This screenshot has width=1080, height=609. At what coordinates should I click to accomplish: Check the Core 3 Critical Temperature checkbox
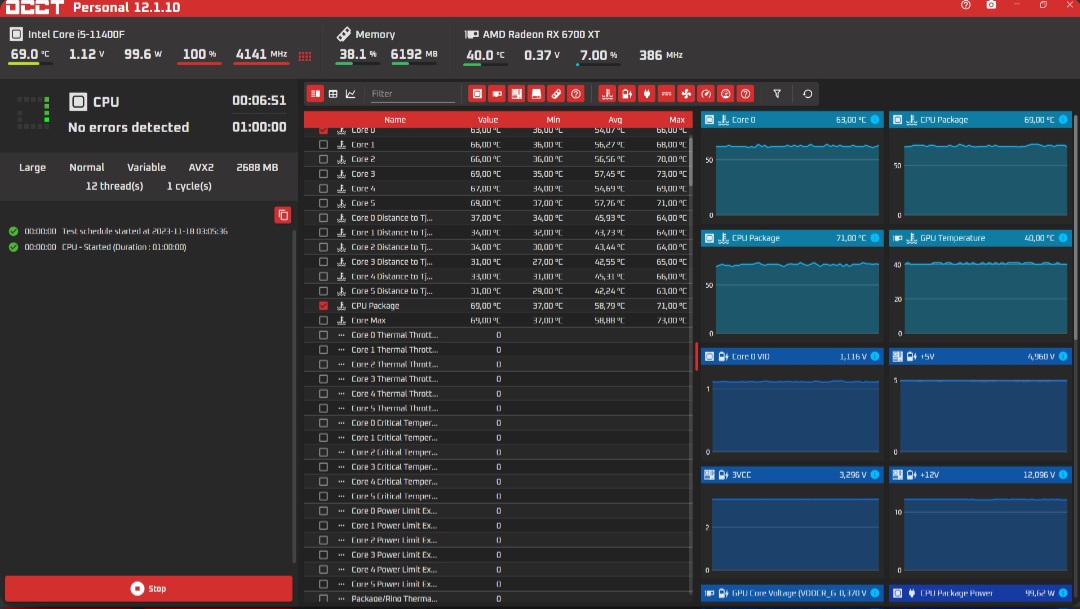pyautogui.click(x=323, y=467)
